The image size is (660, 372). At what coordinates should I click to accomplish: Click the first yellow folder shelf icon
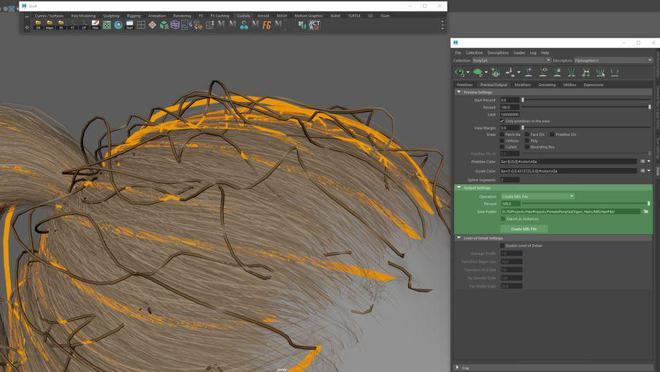tap(38, 25)
